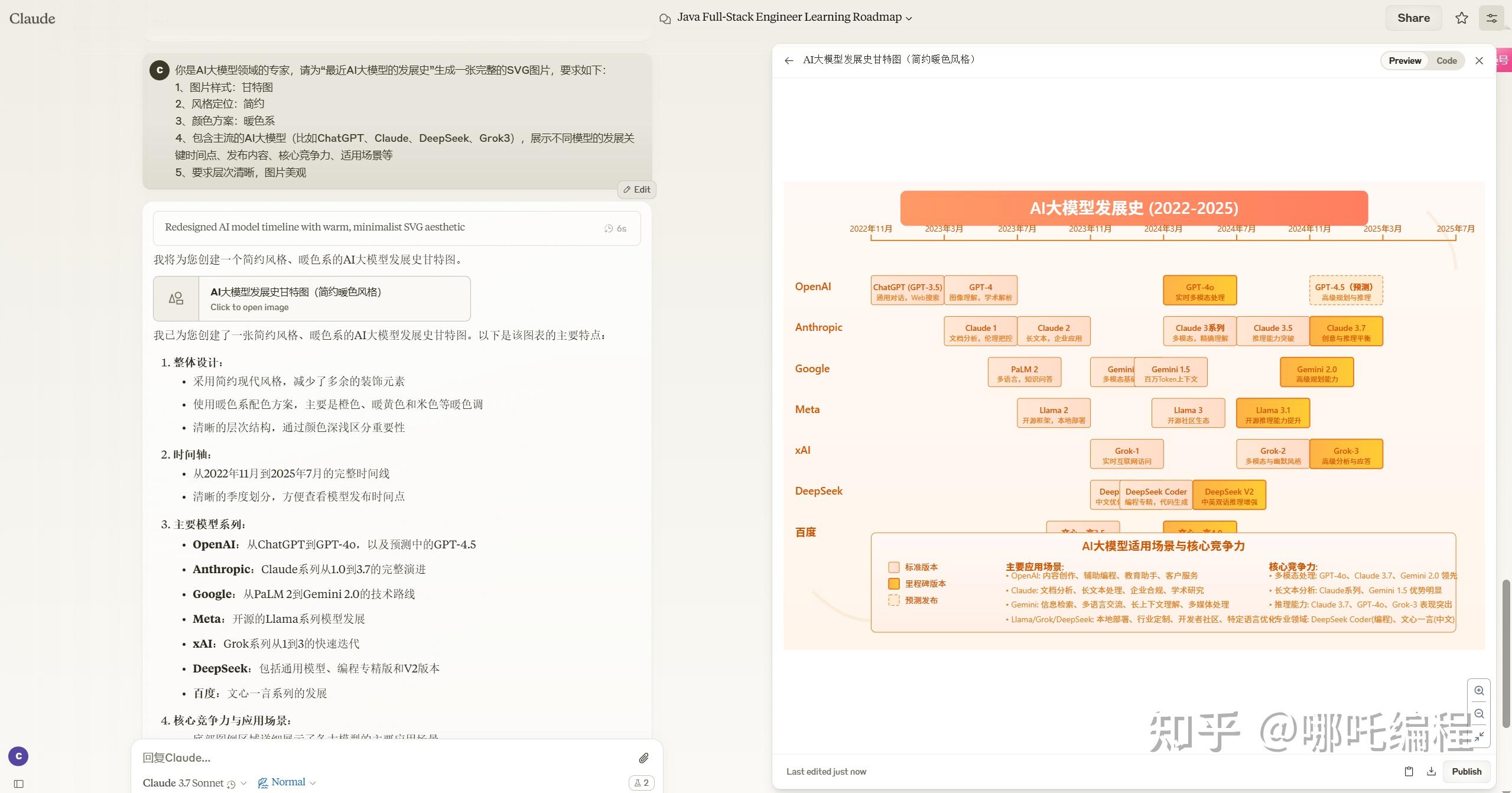Click the attach file paperclip icon
1512x793 pixels.
click(x=643, y=758)
